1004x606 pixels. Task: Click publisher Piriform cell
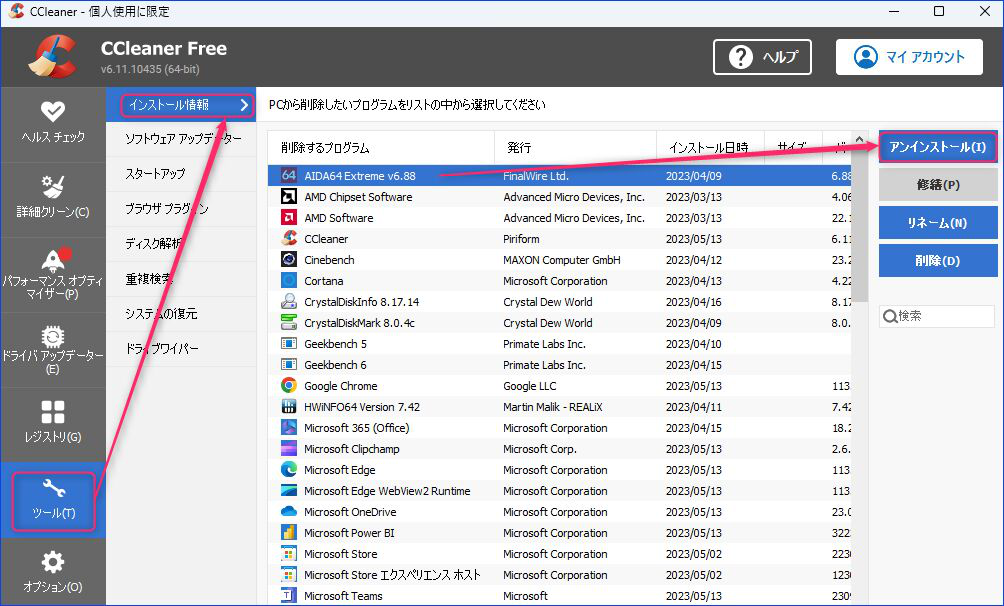point(521,238)
